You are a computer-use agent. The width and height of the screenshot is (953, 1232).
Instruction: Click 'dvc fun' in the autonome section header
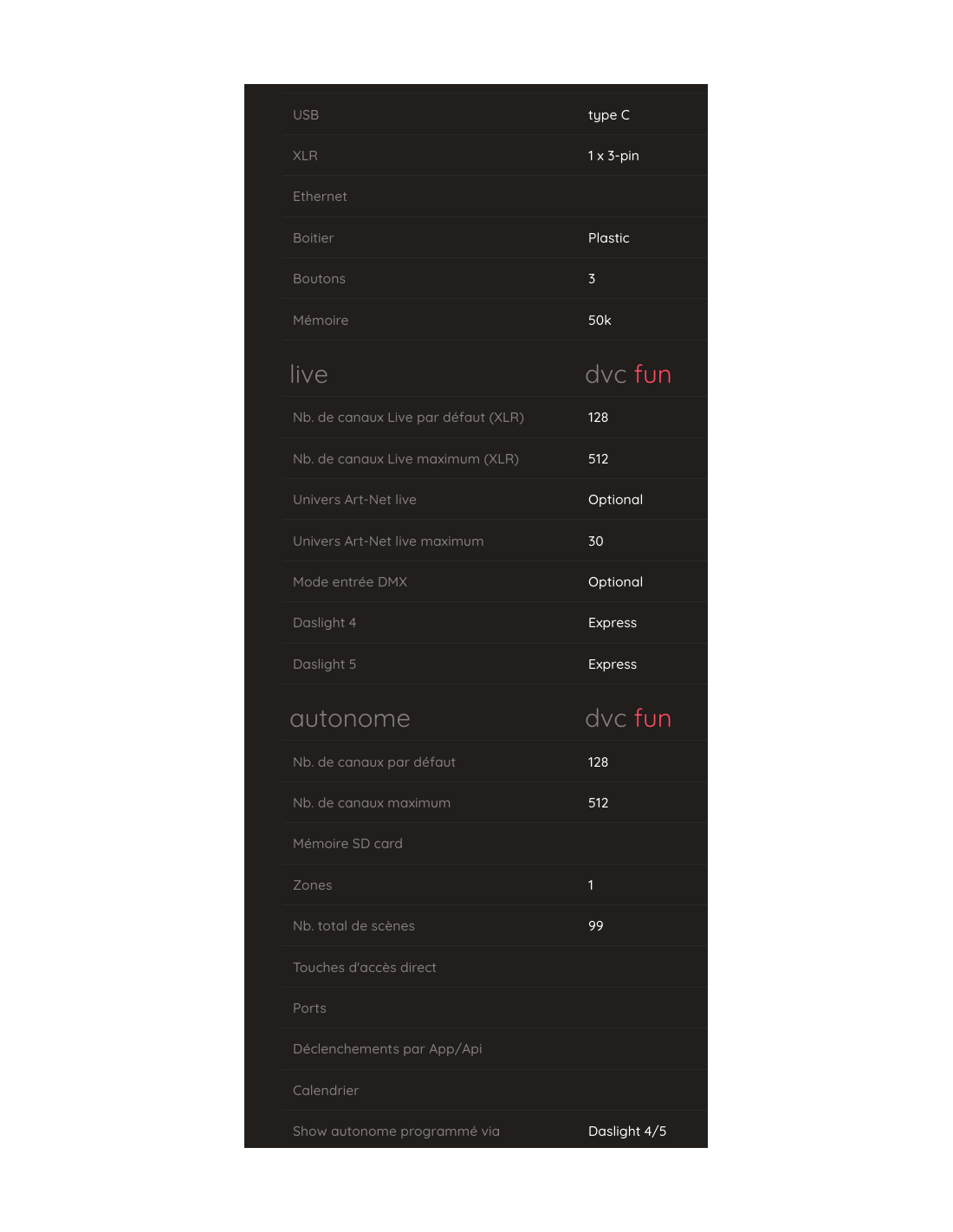(x=628, y=718)
